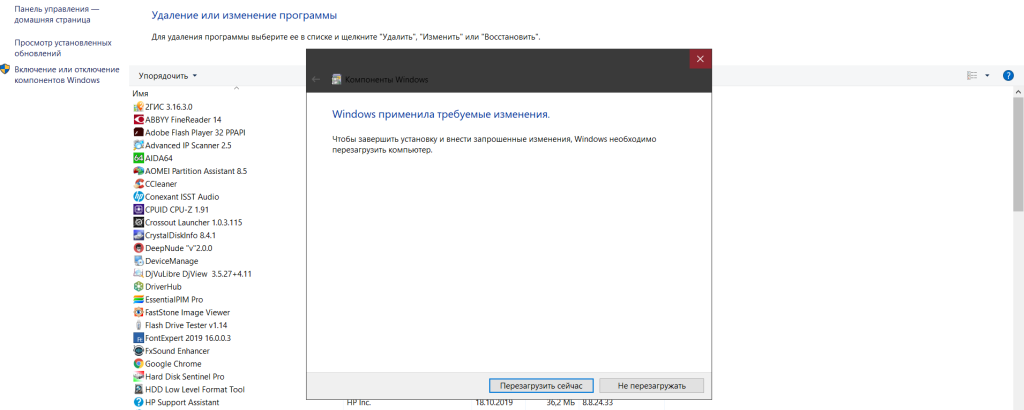Viewport: 1024px width, 410px height.
Task: Click the shield icon beside Windows components link
Action: pyautogui.click(x=5, y=69)
